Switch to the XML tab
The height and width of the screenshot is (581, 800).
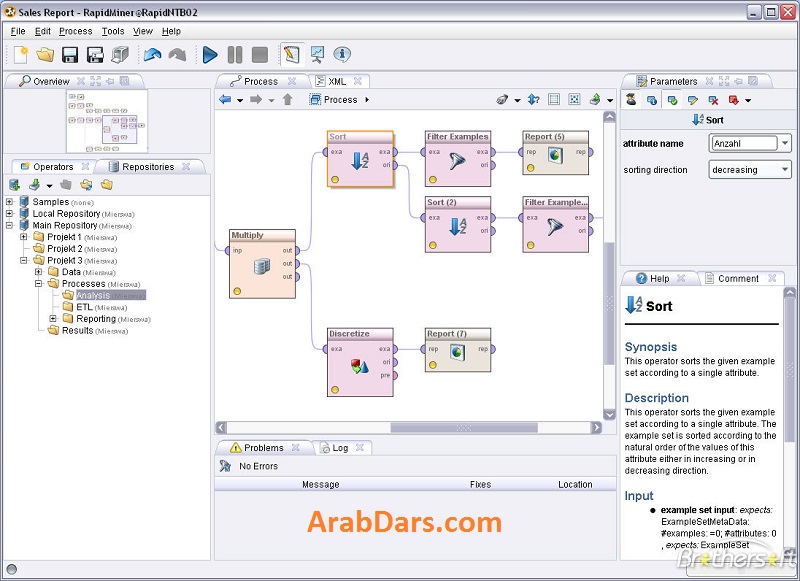pyautogui.click(x=337, y=82)
